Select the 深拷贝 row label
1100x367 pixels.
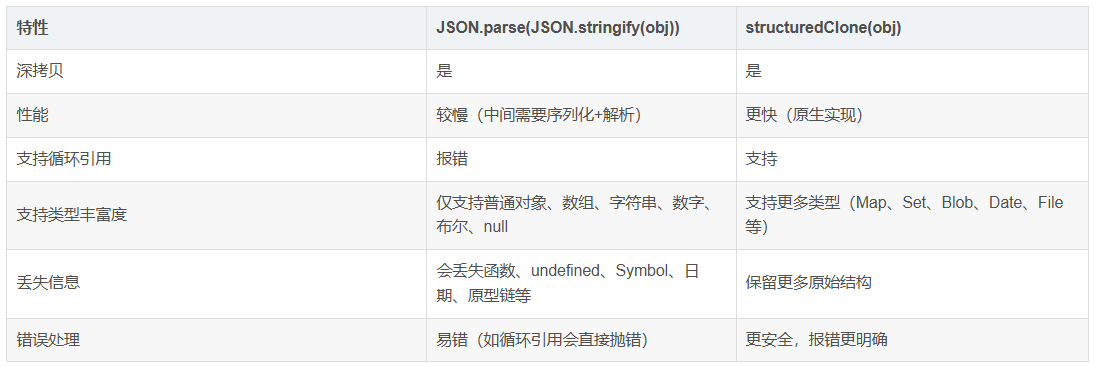click(40, 72)
